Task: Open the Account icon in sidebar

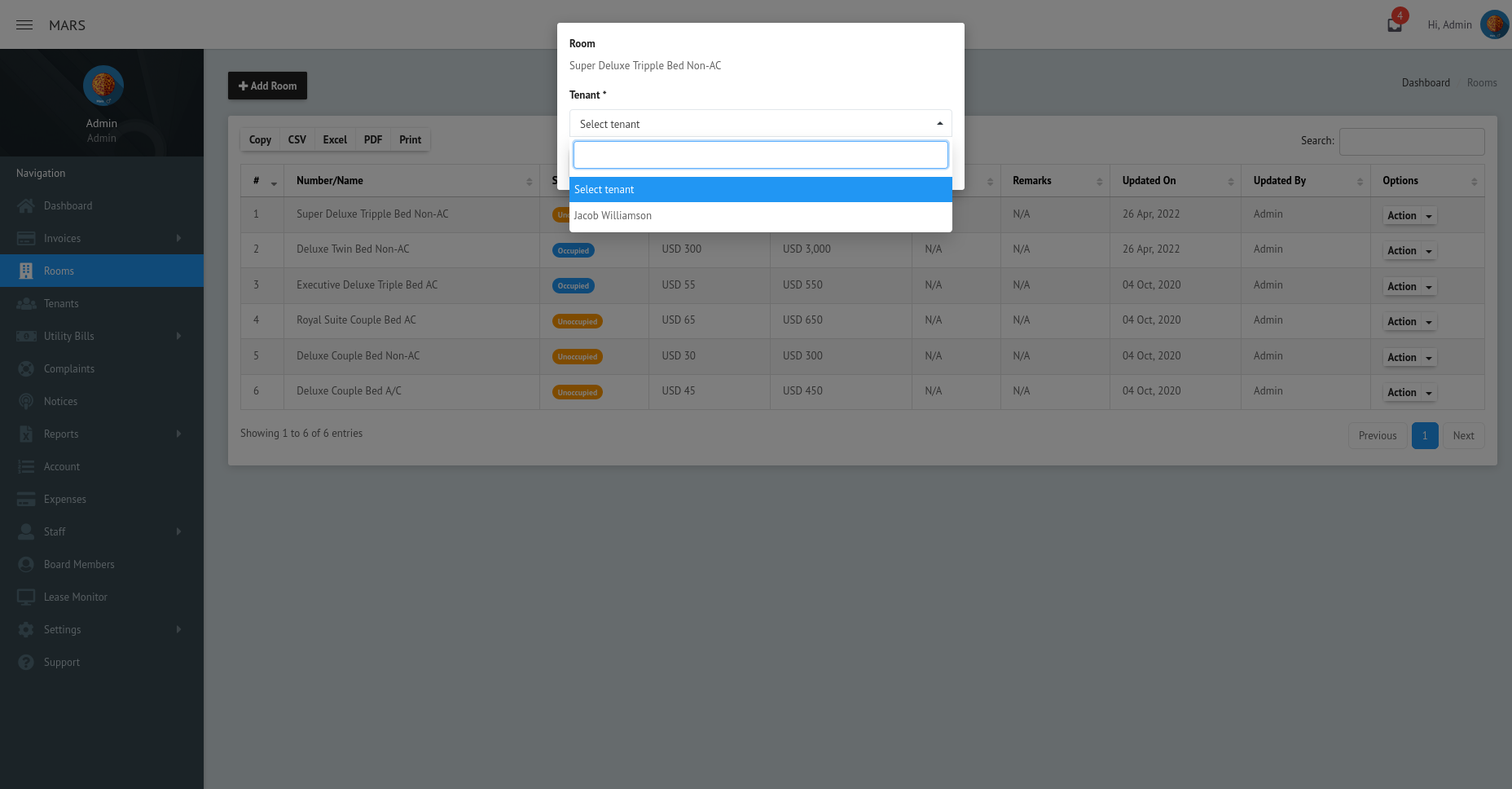Action: point(27,466)
